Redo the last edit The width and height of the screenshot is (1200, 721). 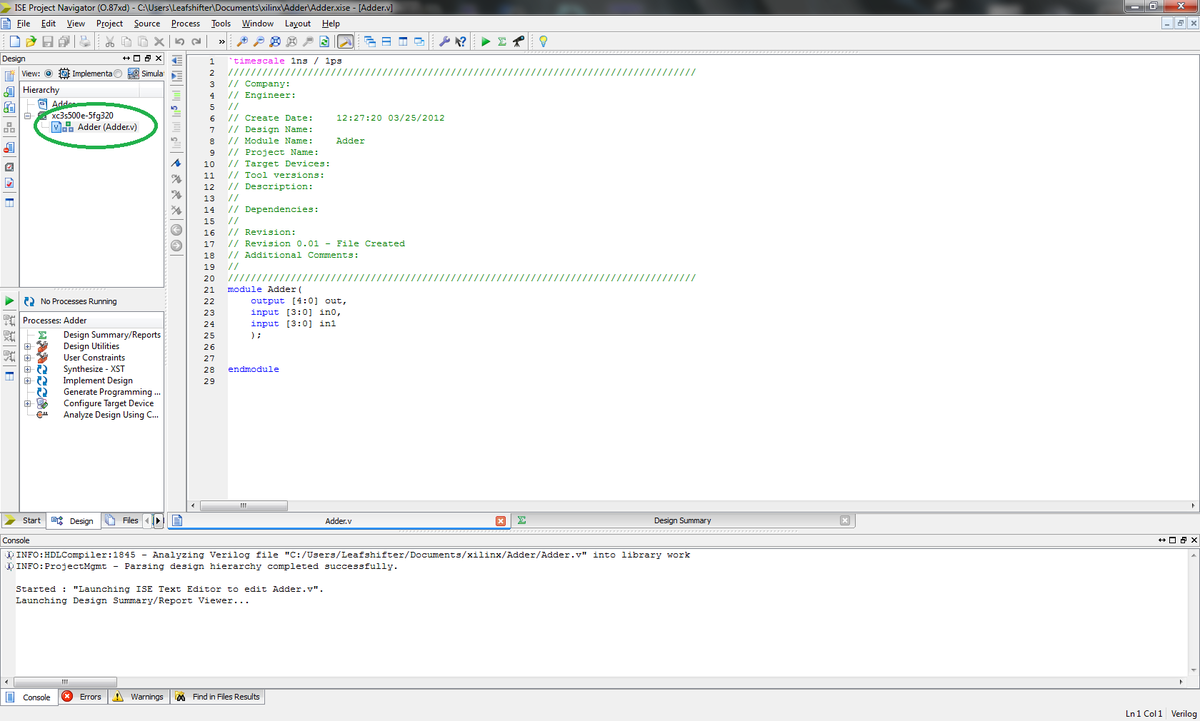click(x=194, y=41)
